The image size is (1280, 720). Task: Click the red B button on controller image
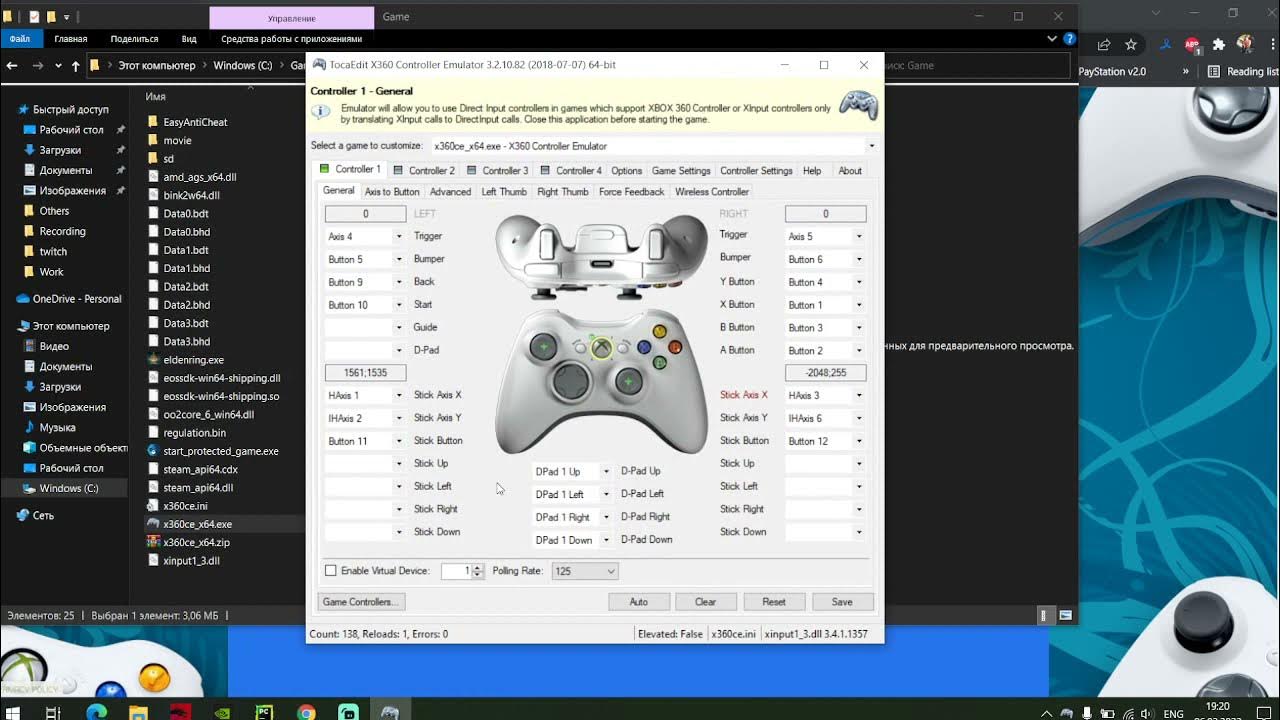click(x=675, y=347)
